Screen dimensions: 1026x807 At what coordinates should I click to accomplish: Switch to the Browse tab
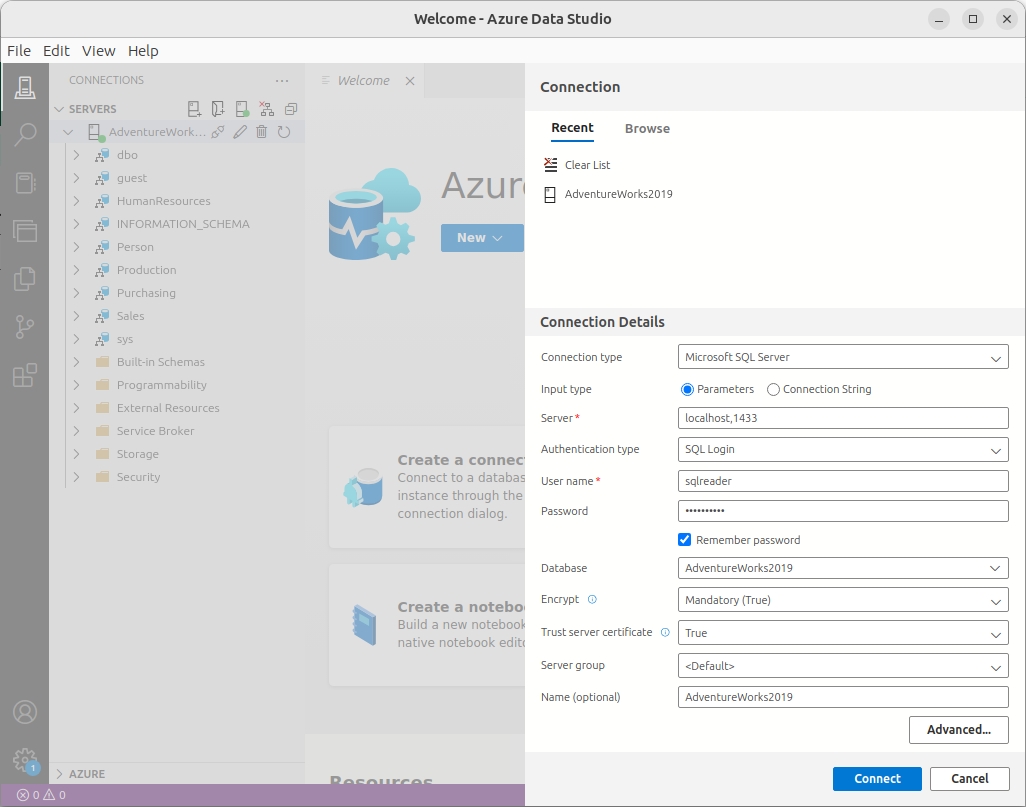(x=647, y=129)
